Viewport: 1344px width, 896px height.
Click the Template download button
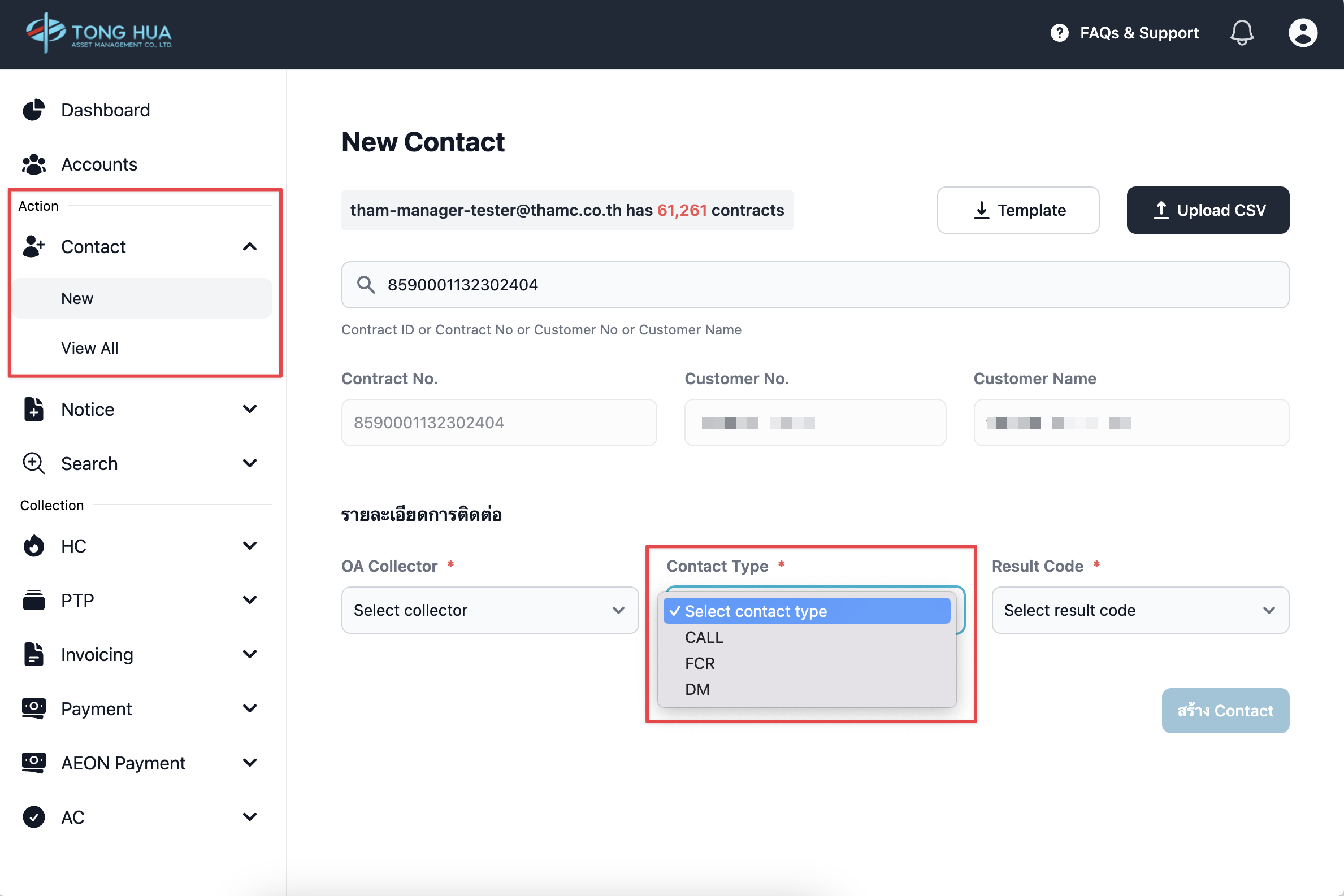[1017, 210]
